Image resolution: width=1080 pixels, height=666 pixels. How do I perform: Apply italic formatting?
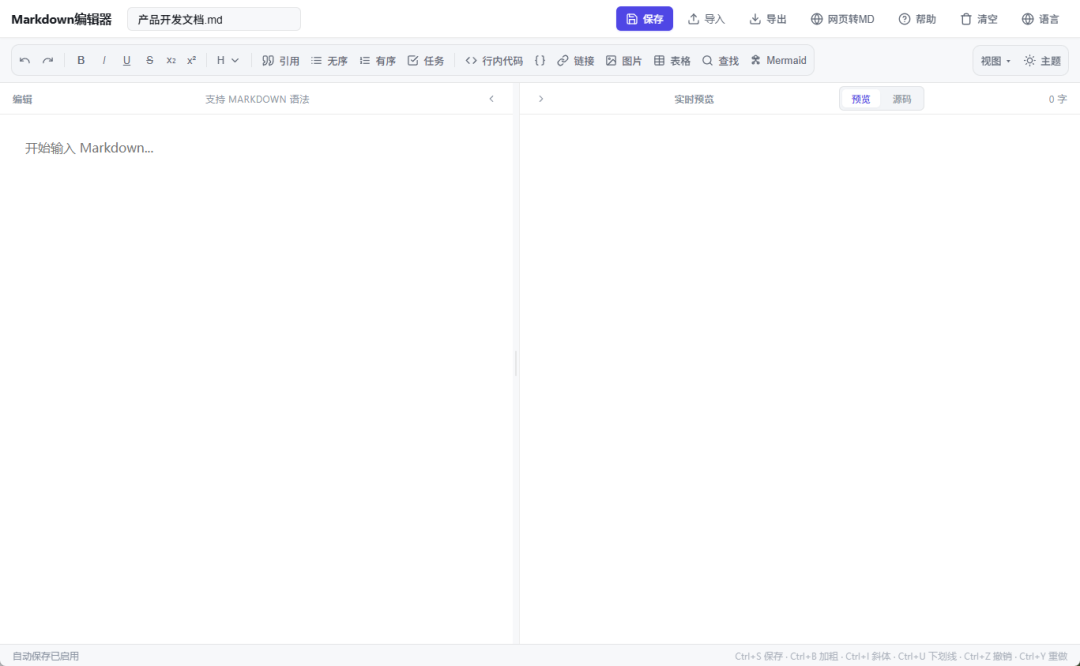[x=104, y=61]
